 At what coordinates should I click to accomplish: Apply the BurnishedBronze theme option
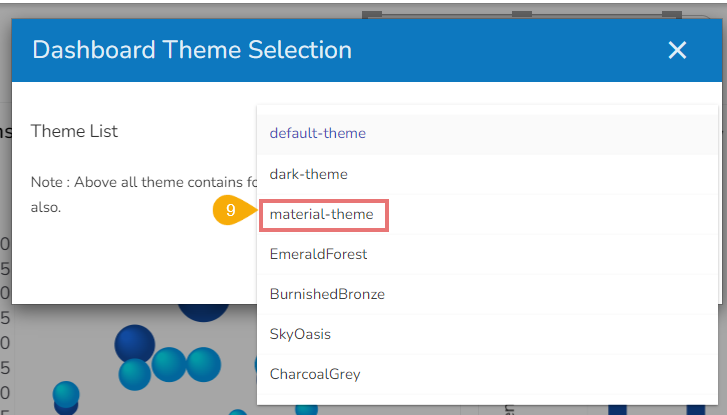pyautogui.click(x=327, y=294)
